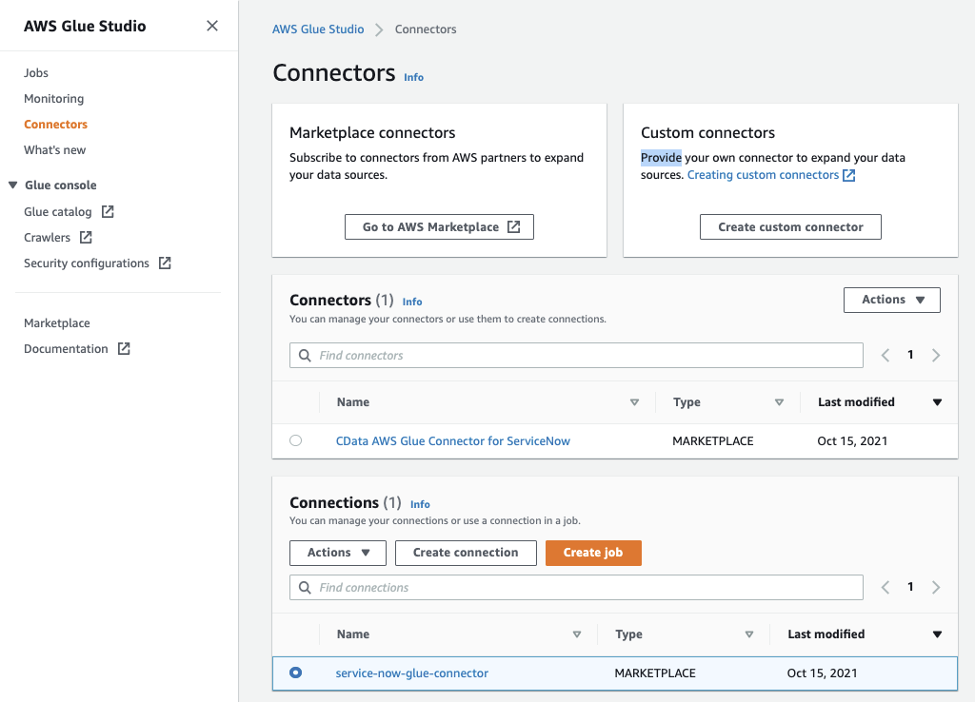The height and width of the screenshot is (702, 977).
Task: Click next page arrow in Connectors table
Action: [x=936, y=355]
